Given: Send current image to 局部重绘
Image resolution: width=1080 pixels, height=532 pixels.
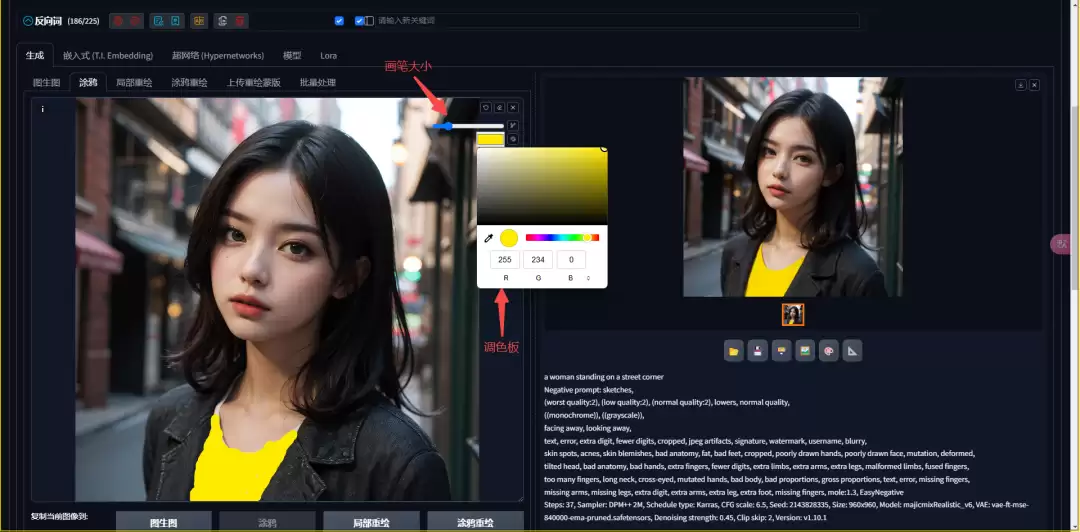Looking at the screenshot, I should [x=371, y=522].
